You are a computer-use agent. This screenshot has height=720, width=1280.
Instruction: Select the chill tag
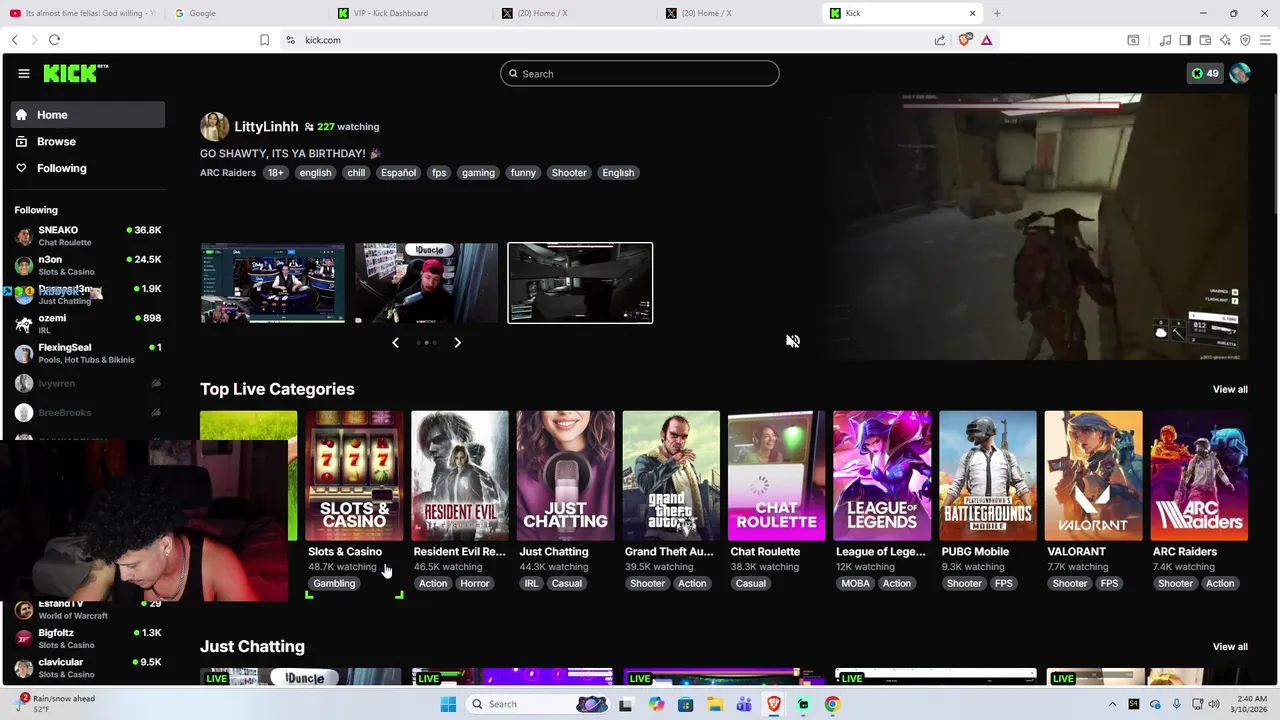click(x=356, y=173)
